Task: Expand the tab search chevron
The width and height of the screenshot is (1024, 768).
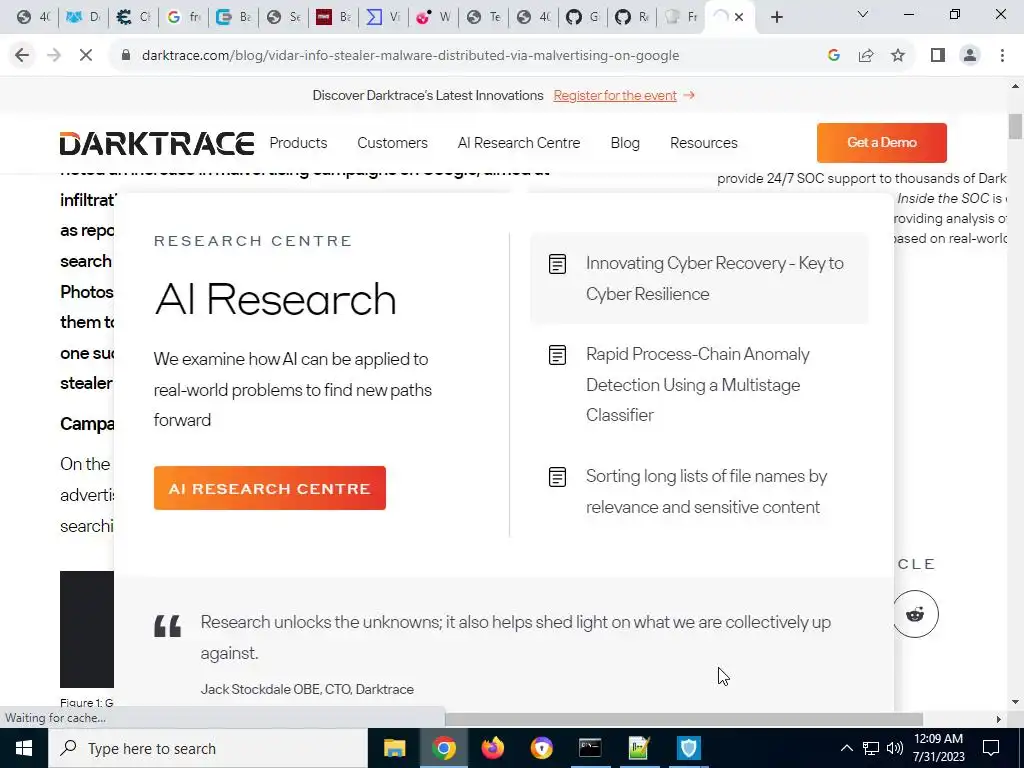Action: [x=863, y=14]
